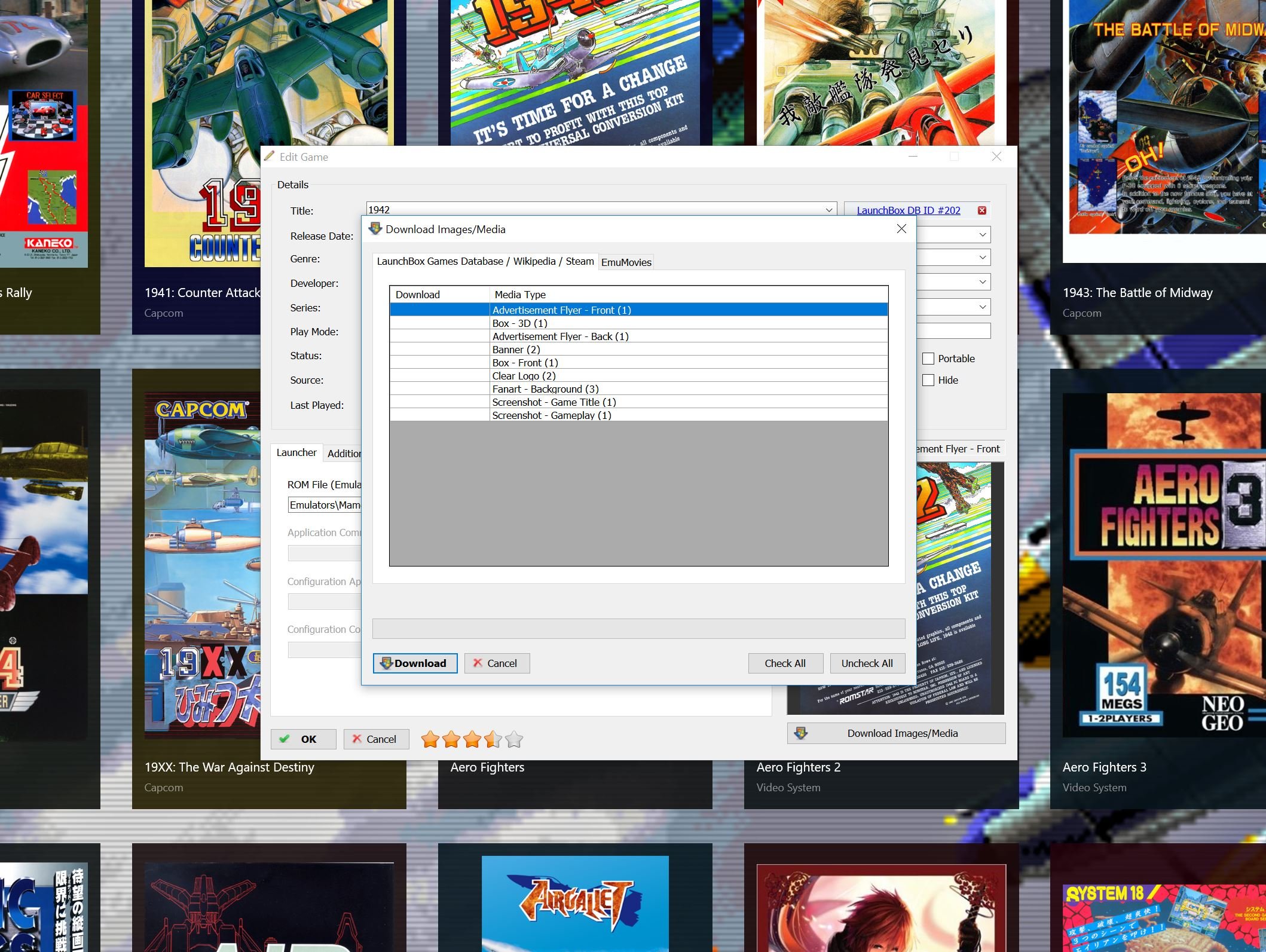Select the Fanart - Background (3) text
Screen dimensions: 1266x952
pos(545,389)
